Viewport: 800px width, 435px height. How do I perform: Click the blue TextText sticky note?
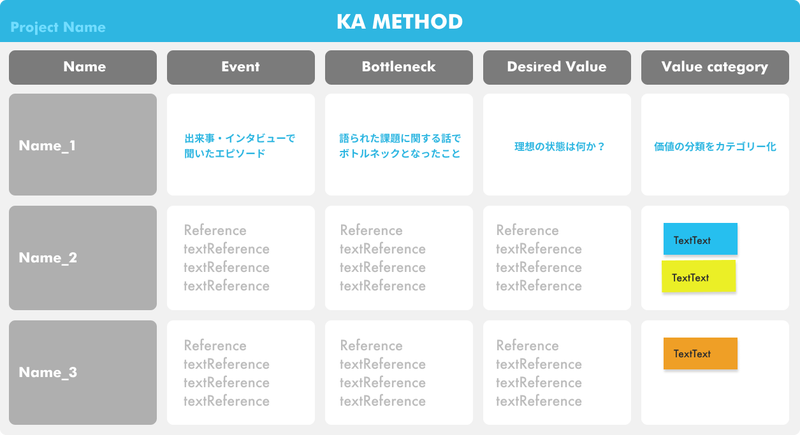[x=701, y=239]
